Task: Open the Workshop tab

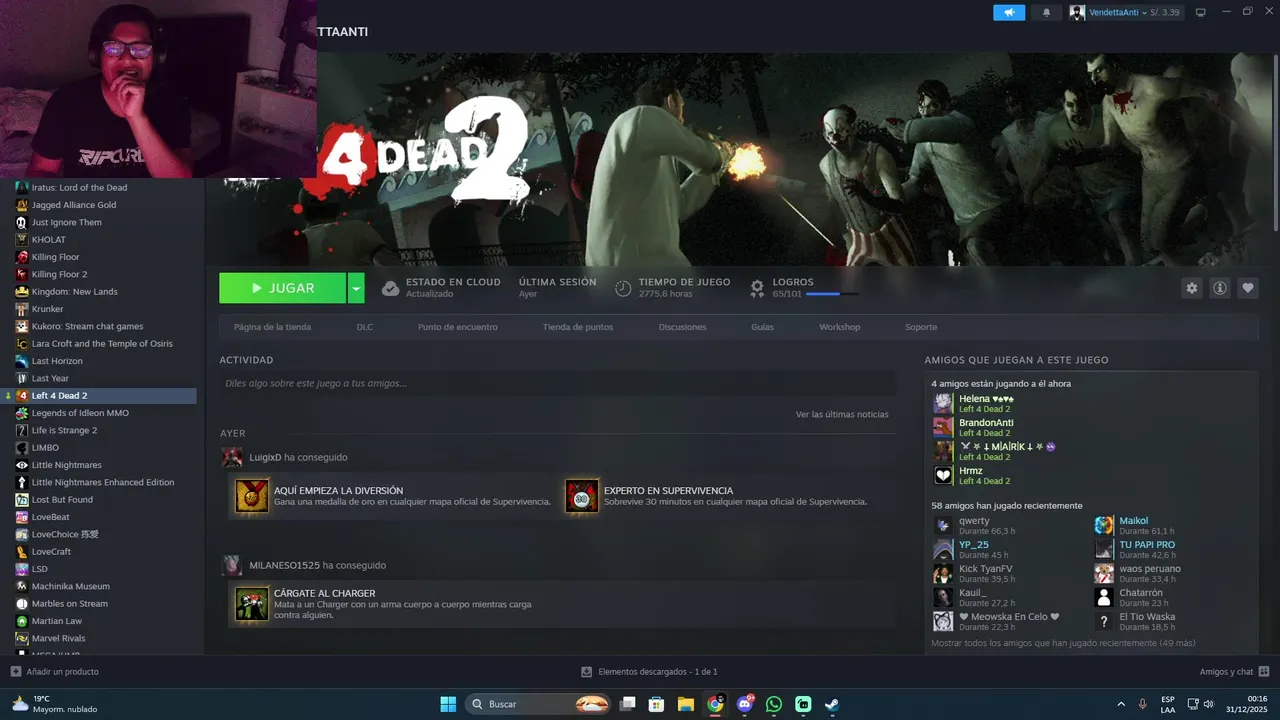Action: pyautogui.click(x=839, y=327)
